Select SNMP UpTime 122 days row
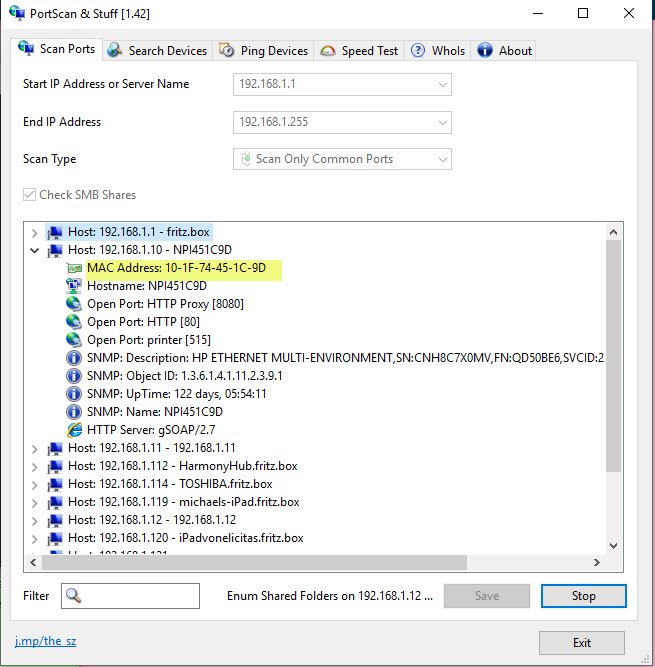 [x=177, y=394]
